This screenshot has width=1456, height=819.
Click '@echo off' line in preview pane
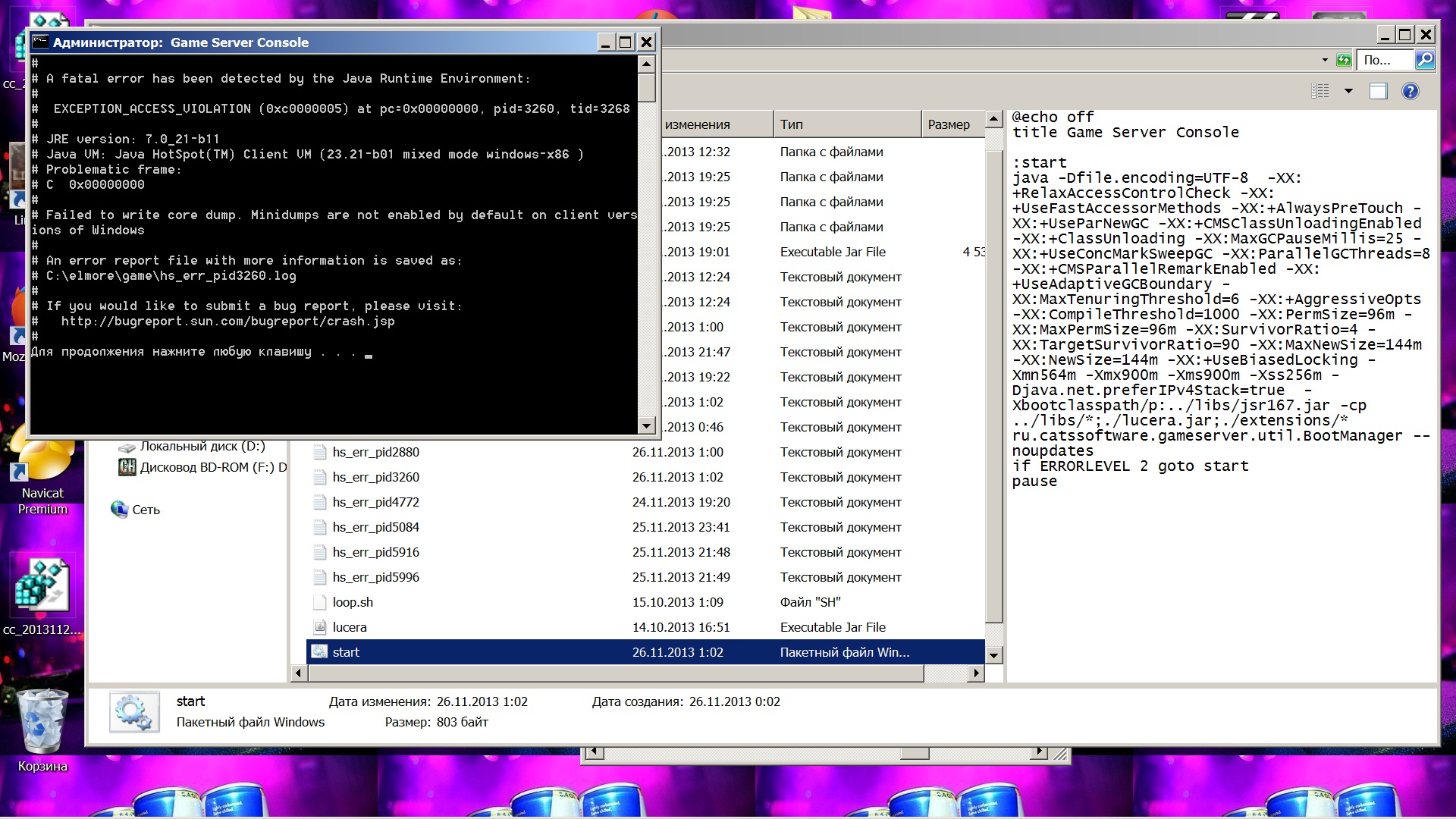(1053, 117)
